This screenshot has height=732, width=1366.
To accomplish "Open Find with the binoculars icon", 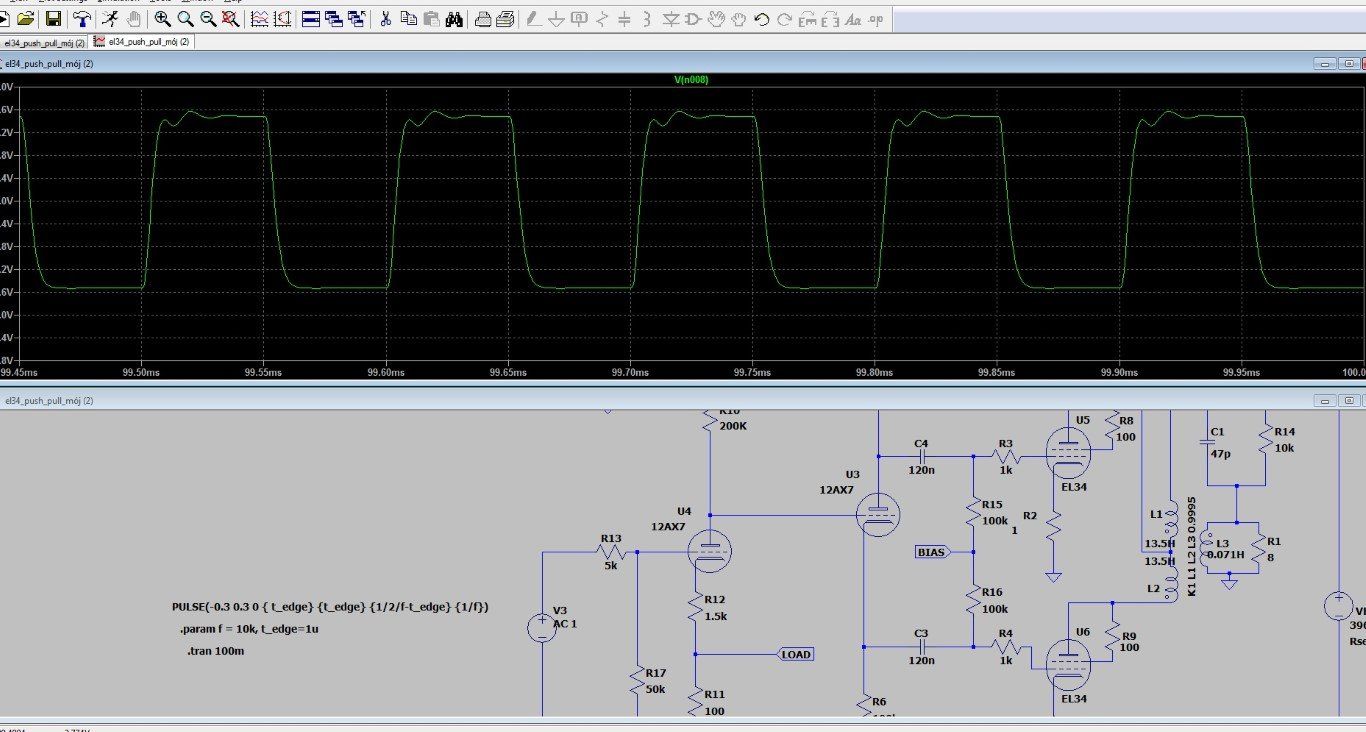I will click(453, 19).
